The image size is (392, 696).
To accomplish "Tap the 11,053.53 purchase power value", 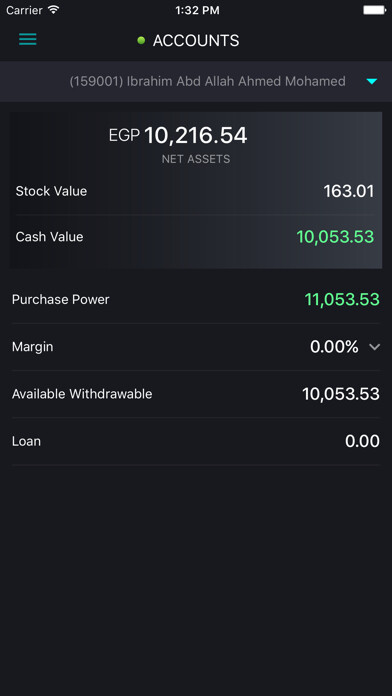I will tap(342, 300).
